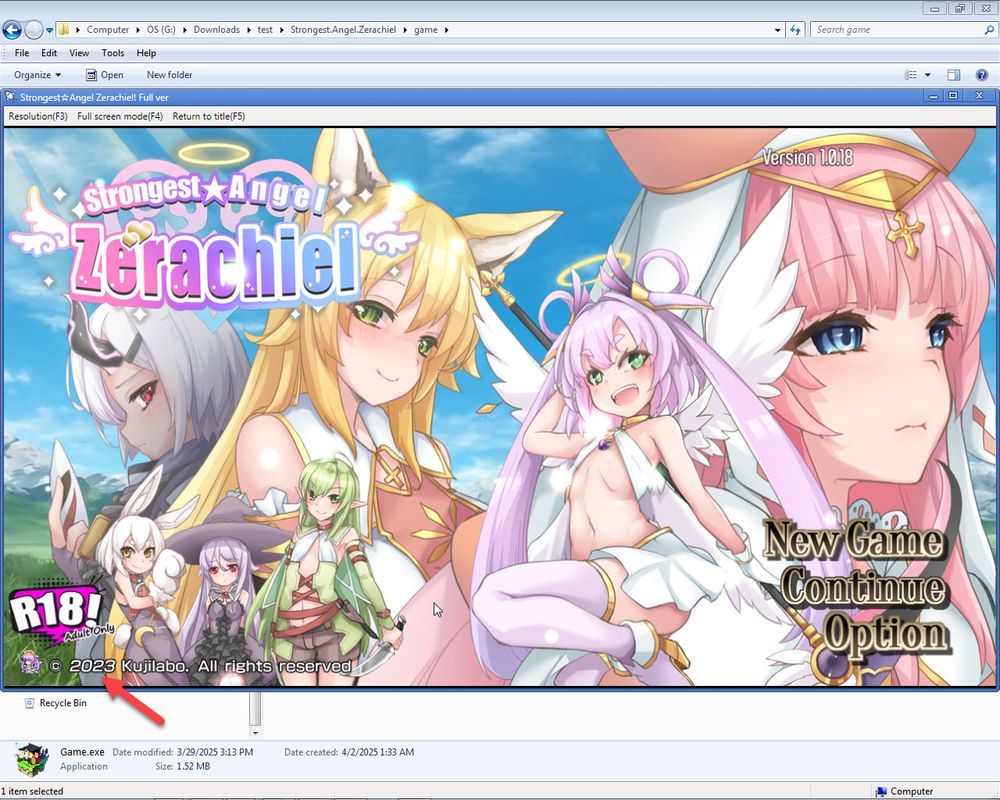Expand arrow after game breadcrumb
This screenshot has width=1000, height=800.
pos(446,29)
